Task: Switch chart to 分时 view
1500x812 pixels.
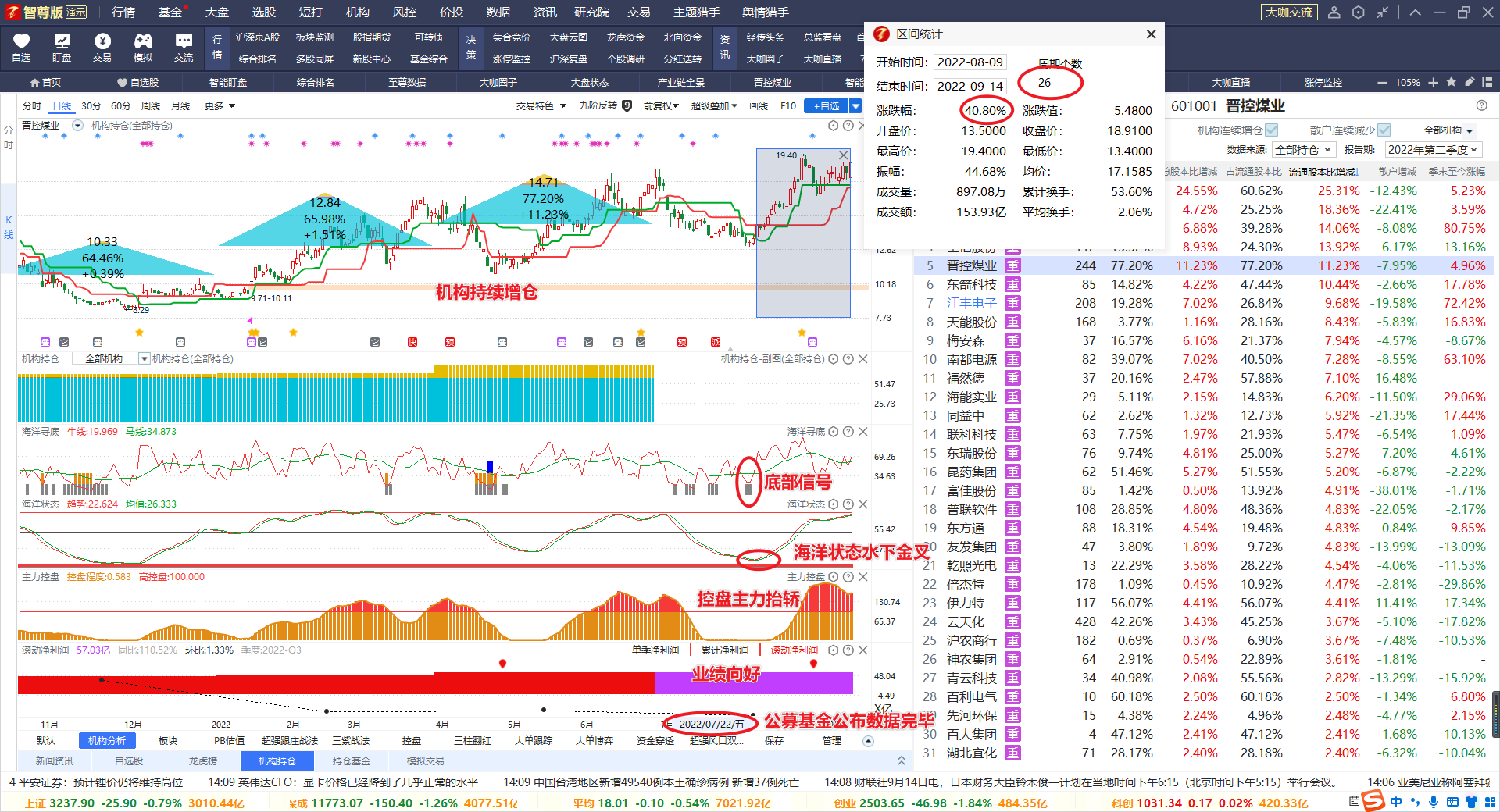Action: coord(32,105)
